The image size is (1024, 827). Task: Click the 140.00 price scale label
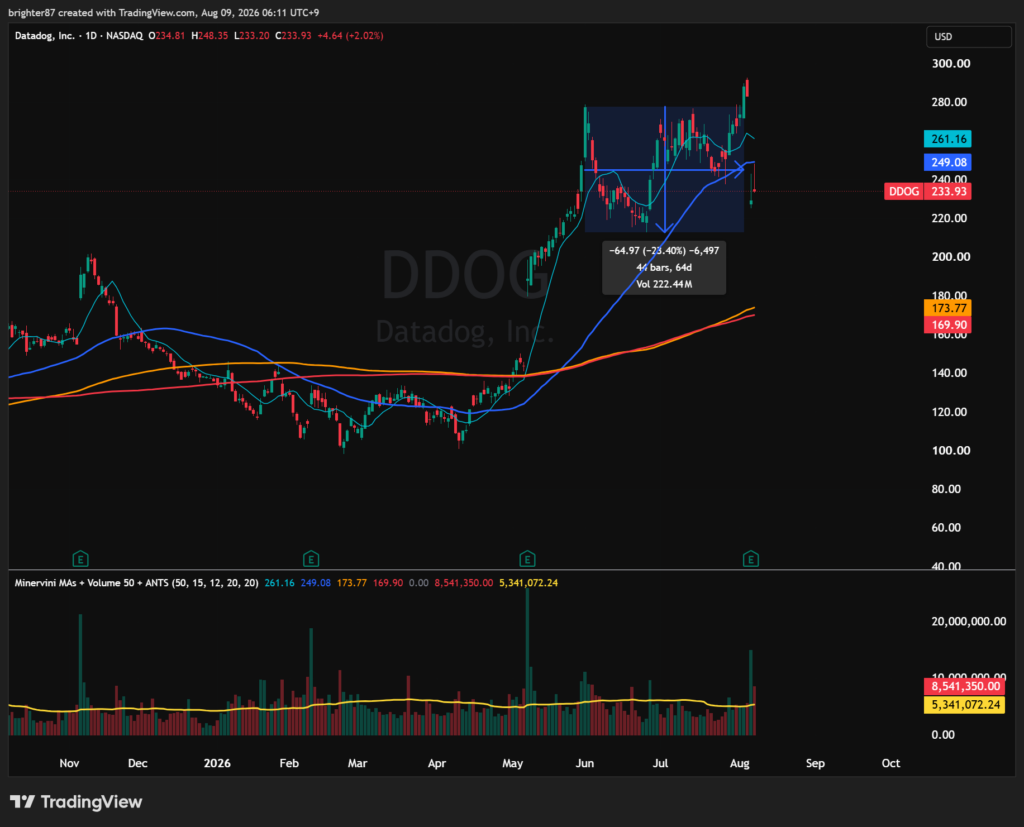949,373
